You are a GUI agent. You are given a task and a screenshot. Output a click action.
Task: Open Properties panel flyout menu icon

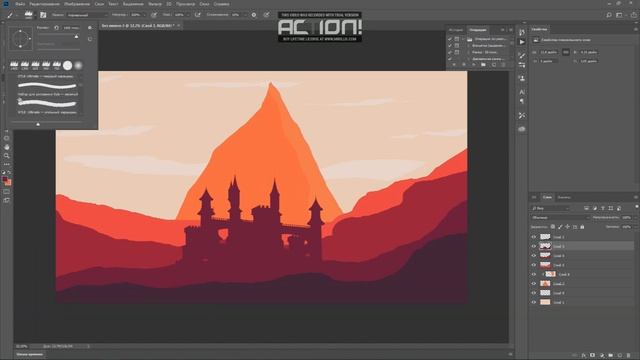coord(636,29)
